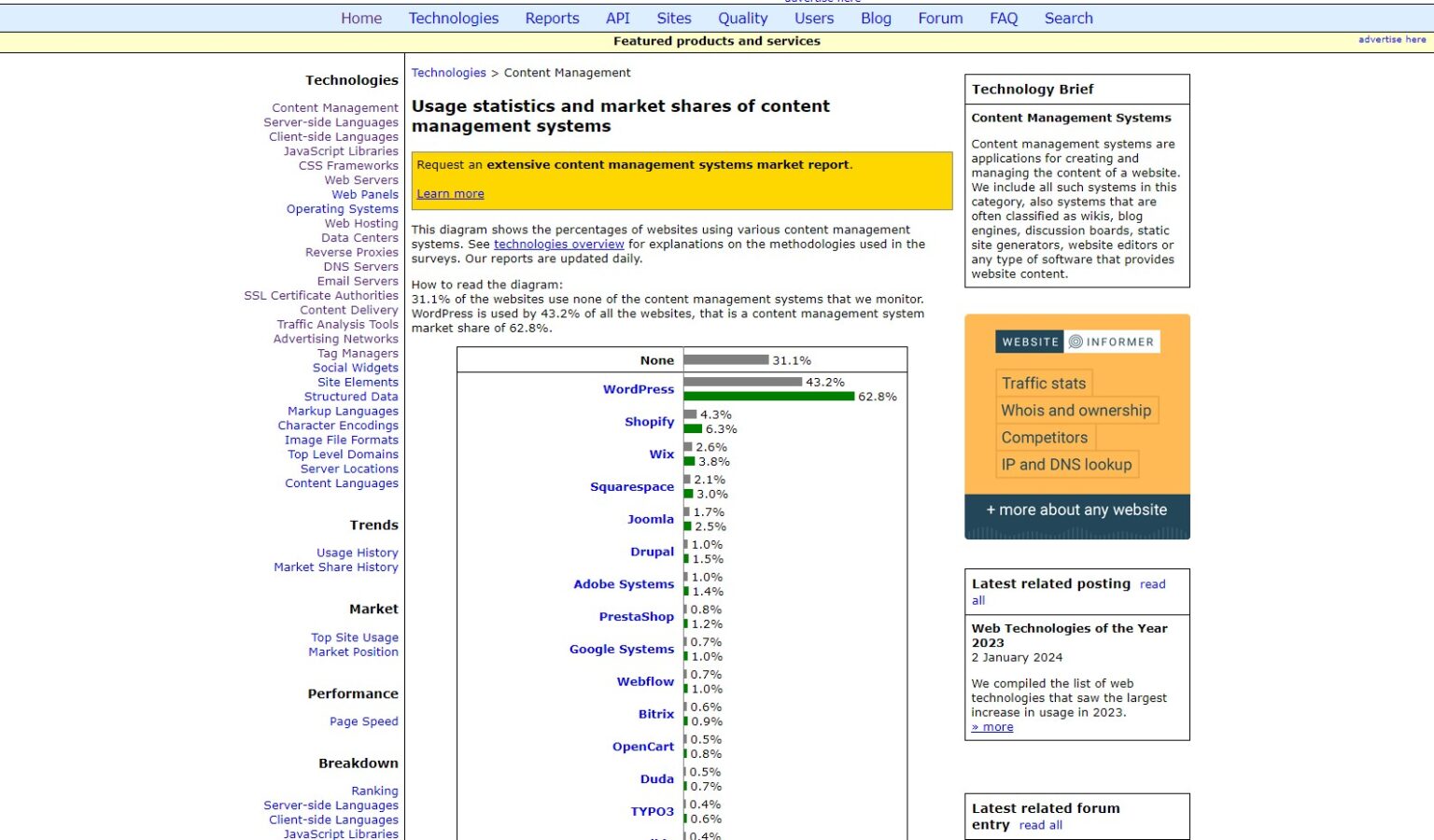
Task: Open the Search page in top navigation
Action: pyautogui.click(x=1068, y=18)
